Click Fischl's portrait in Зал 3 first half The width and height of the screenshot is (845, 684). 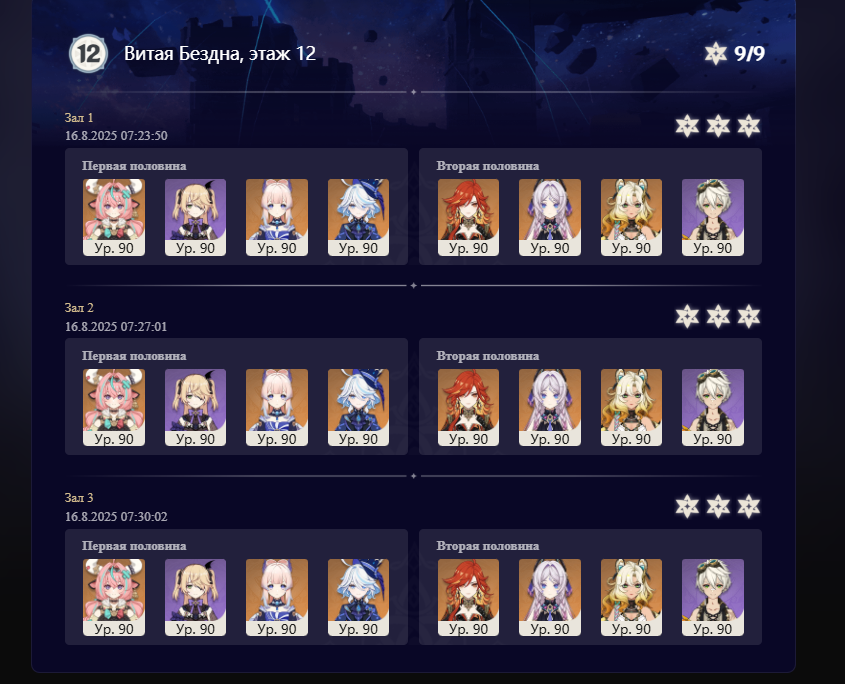coord(195,597)
